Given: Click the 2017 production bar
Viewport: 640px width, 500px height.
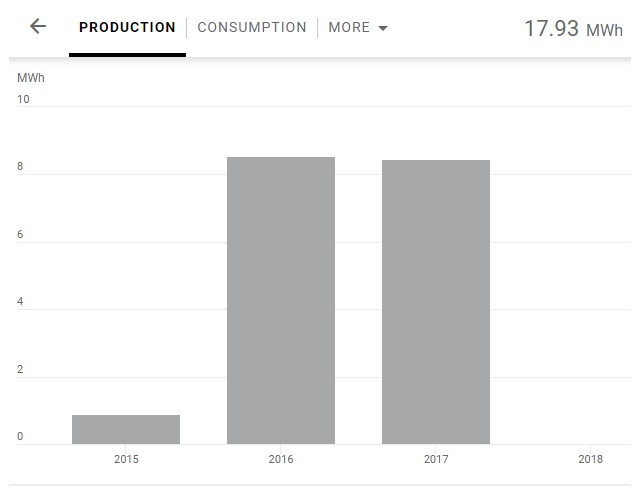Looking at the screenshot, I should (x=436, y=301).
